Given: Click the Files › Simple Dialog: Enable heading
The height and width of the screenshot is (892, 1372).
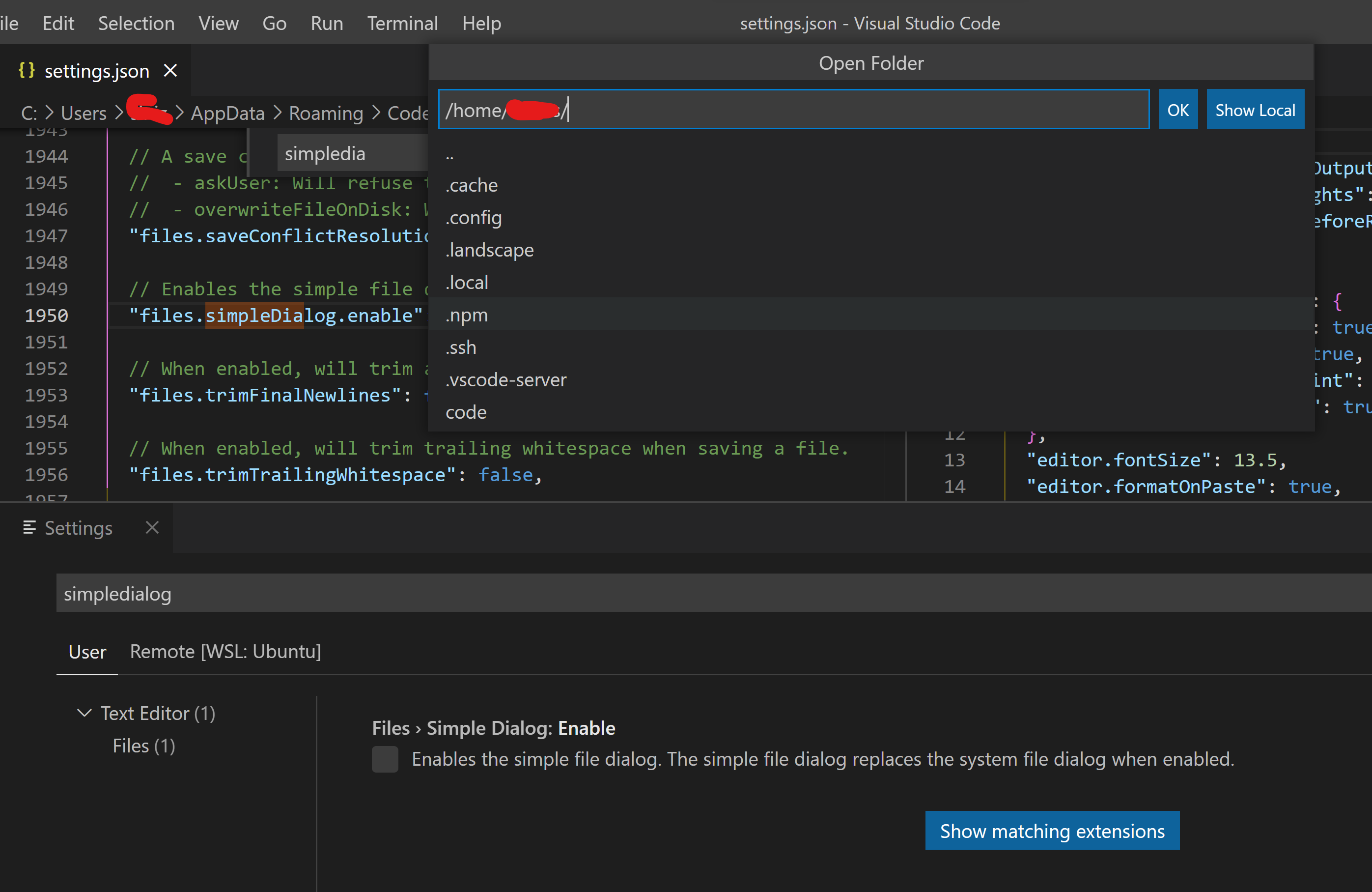Looking at the screenshot, I should [494, 728].
